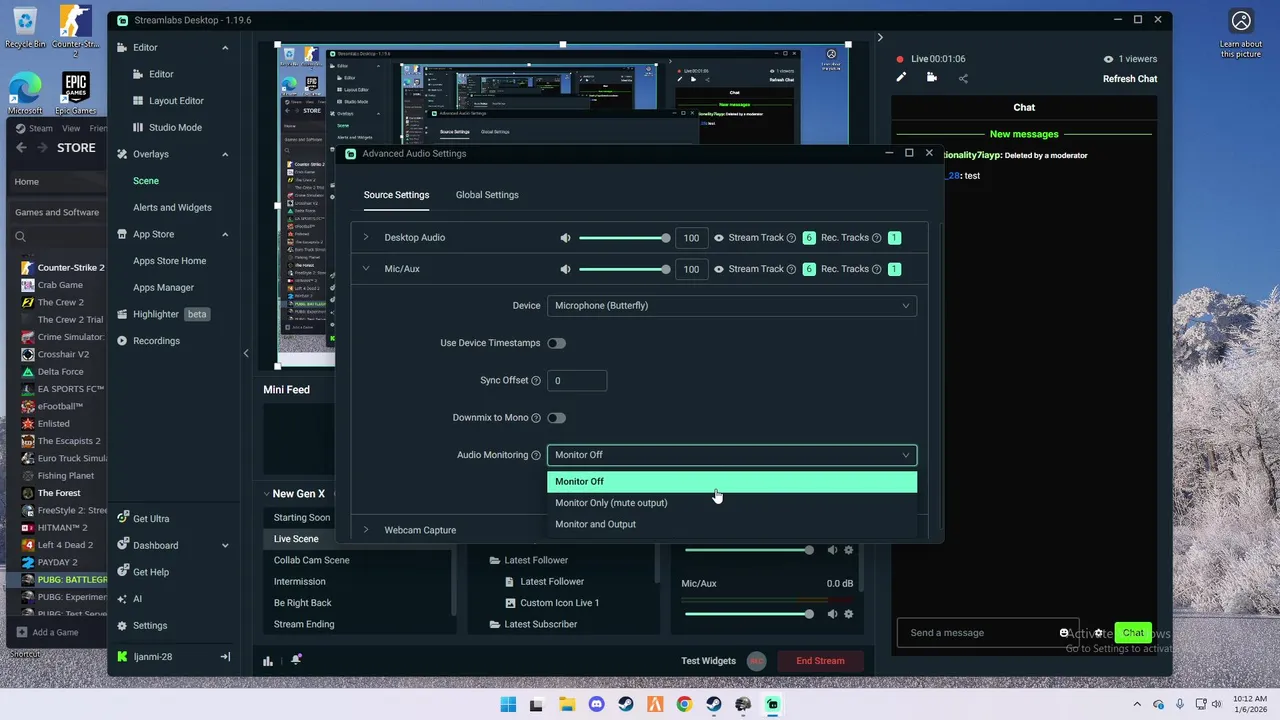Enable Downmix to Mono switch
This screenshot has width=1280, height=720.
coord(556,418)
